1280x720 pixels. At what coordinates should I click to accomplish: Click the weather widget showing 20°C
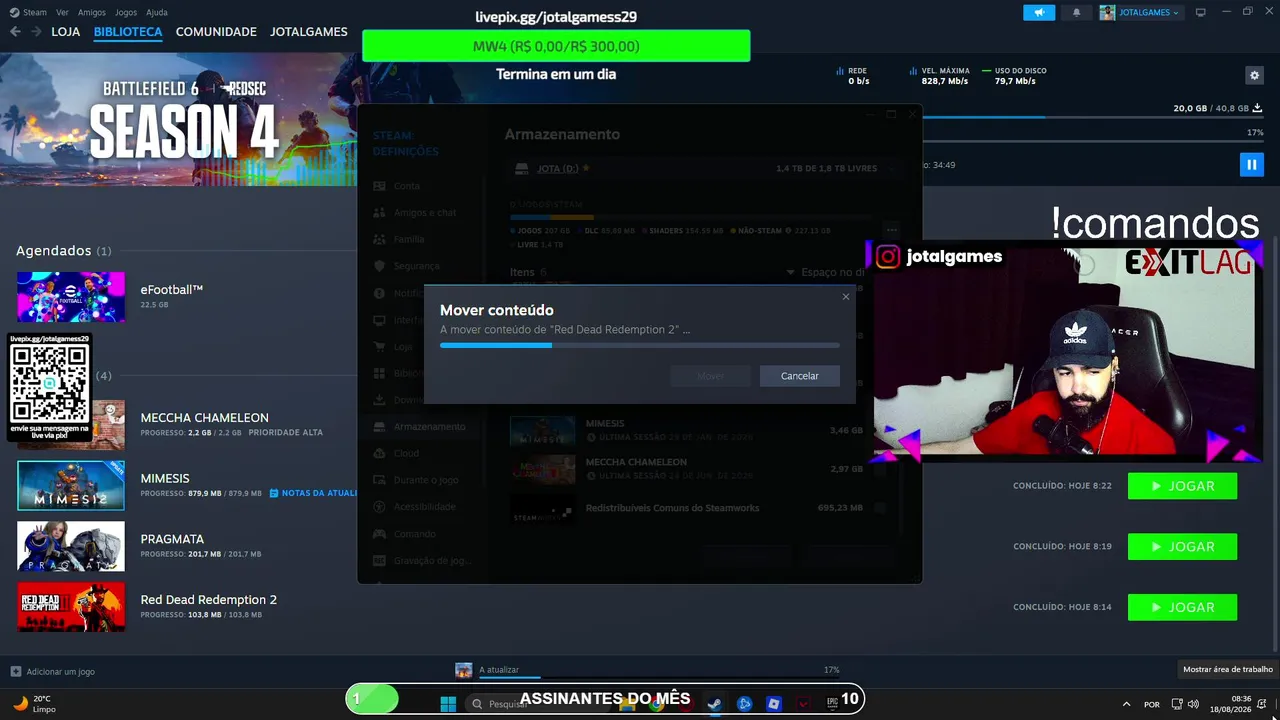(x=35, y=704)
